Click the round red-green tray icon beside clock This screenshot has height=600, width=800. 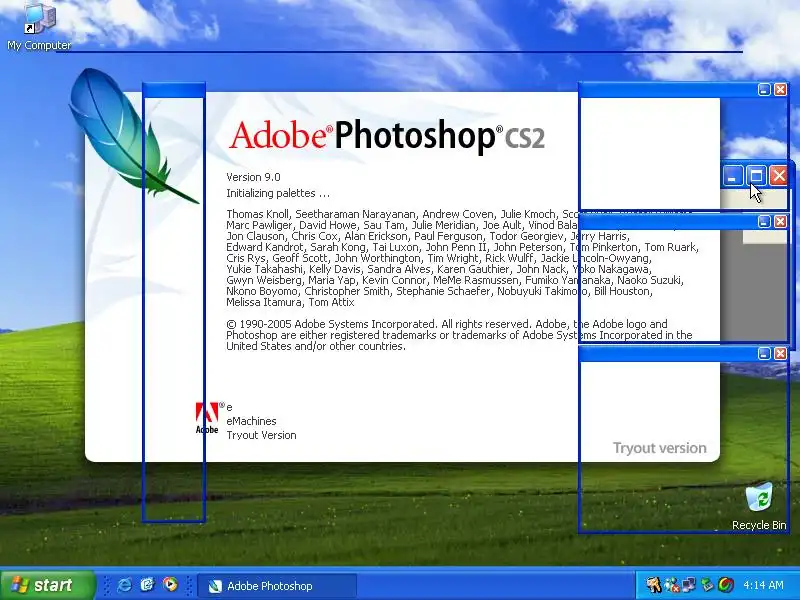click(726, 585)
